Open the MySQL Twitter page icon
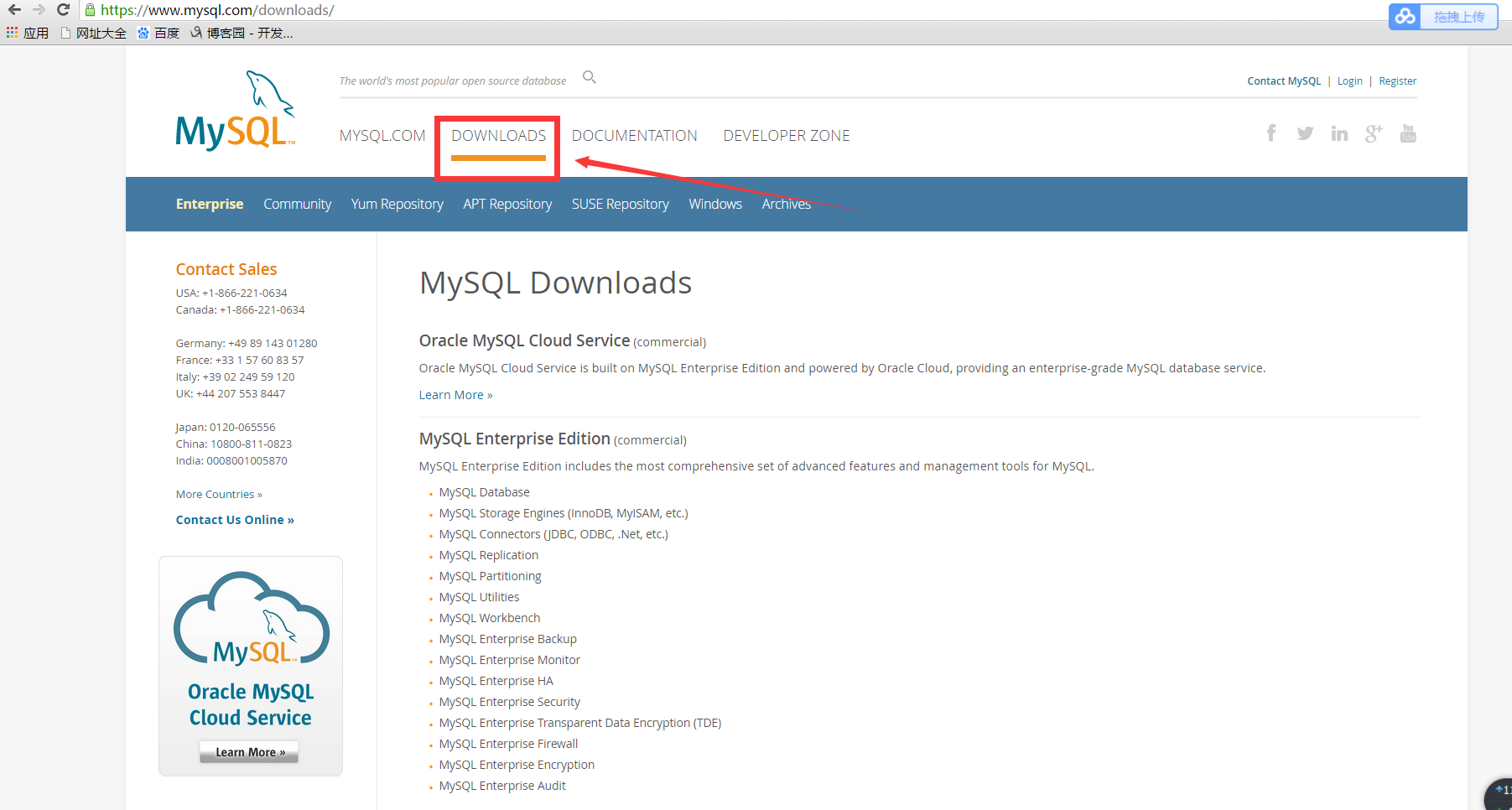Screen dimensions: 1512x810 1305,133
